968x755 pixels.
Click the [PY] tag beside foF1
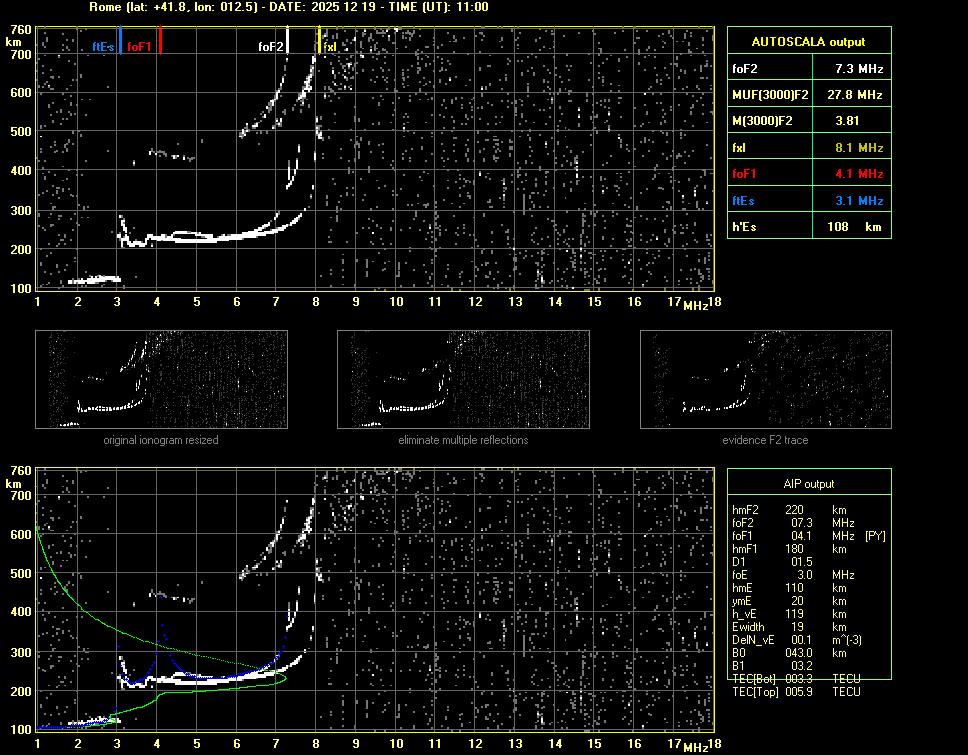(875, 536)
